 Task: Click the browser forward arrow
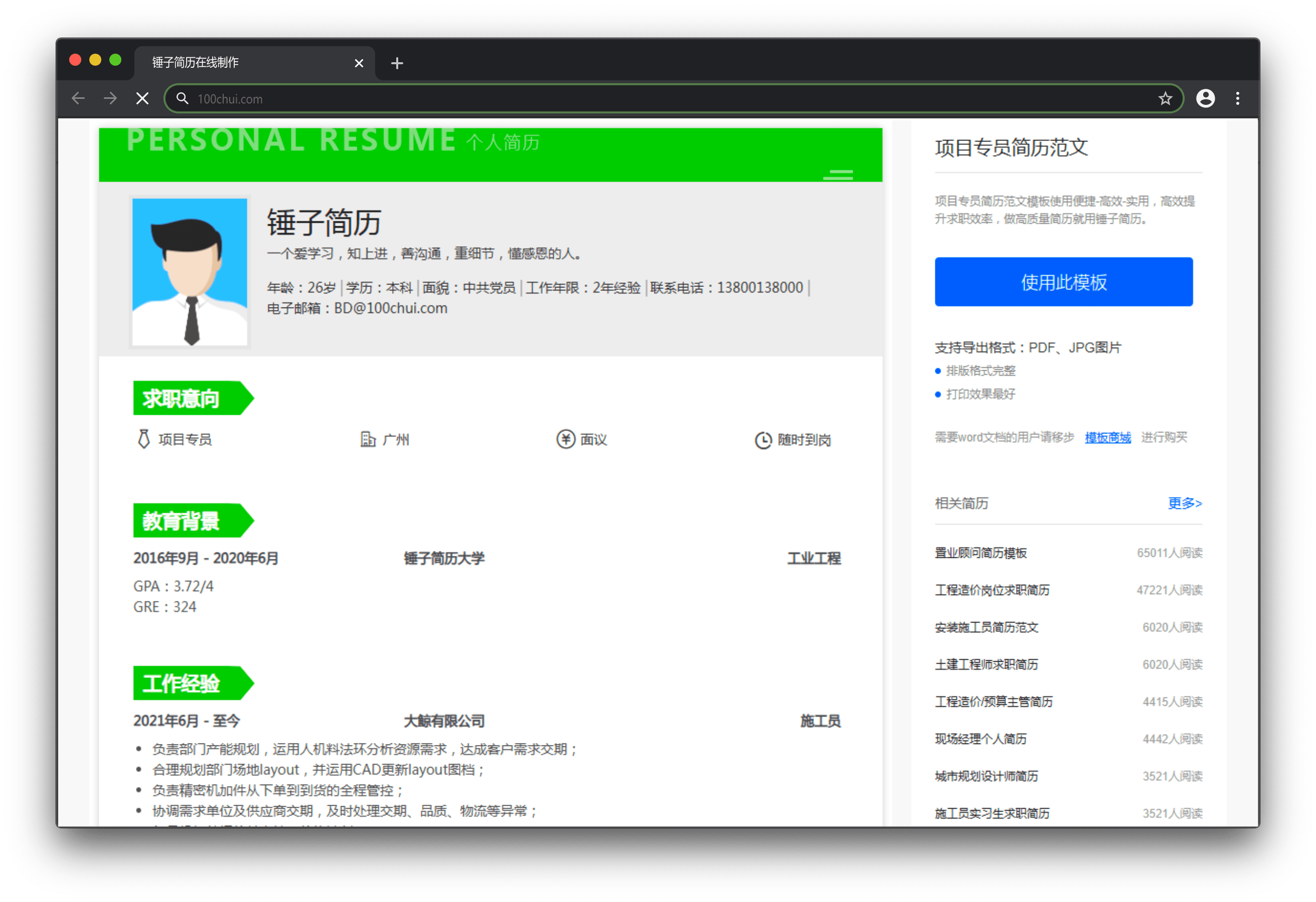110,99
